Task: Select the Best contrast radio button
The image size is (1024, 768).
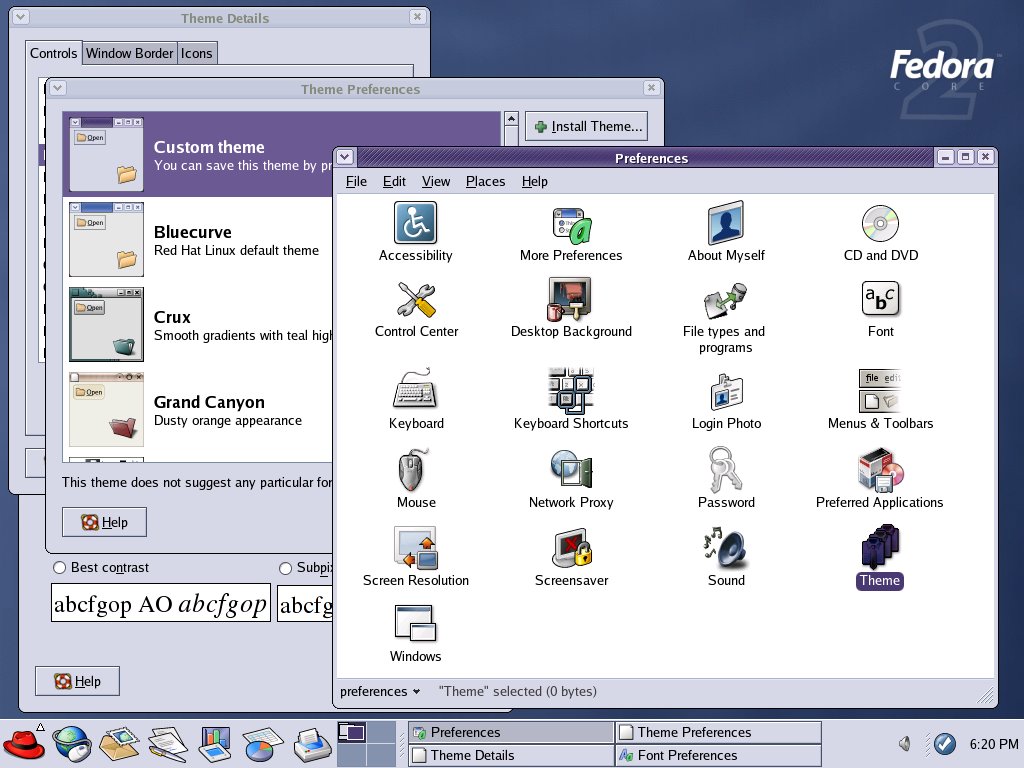Action: 59,568
